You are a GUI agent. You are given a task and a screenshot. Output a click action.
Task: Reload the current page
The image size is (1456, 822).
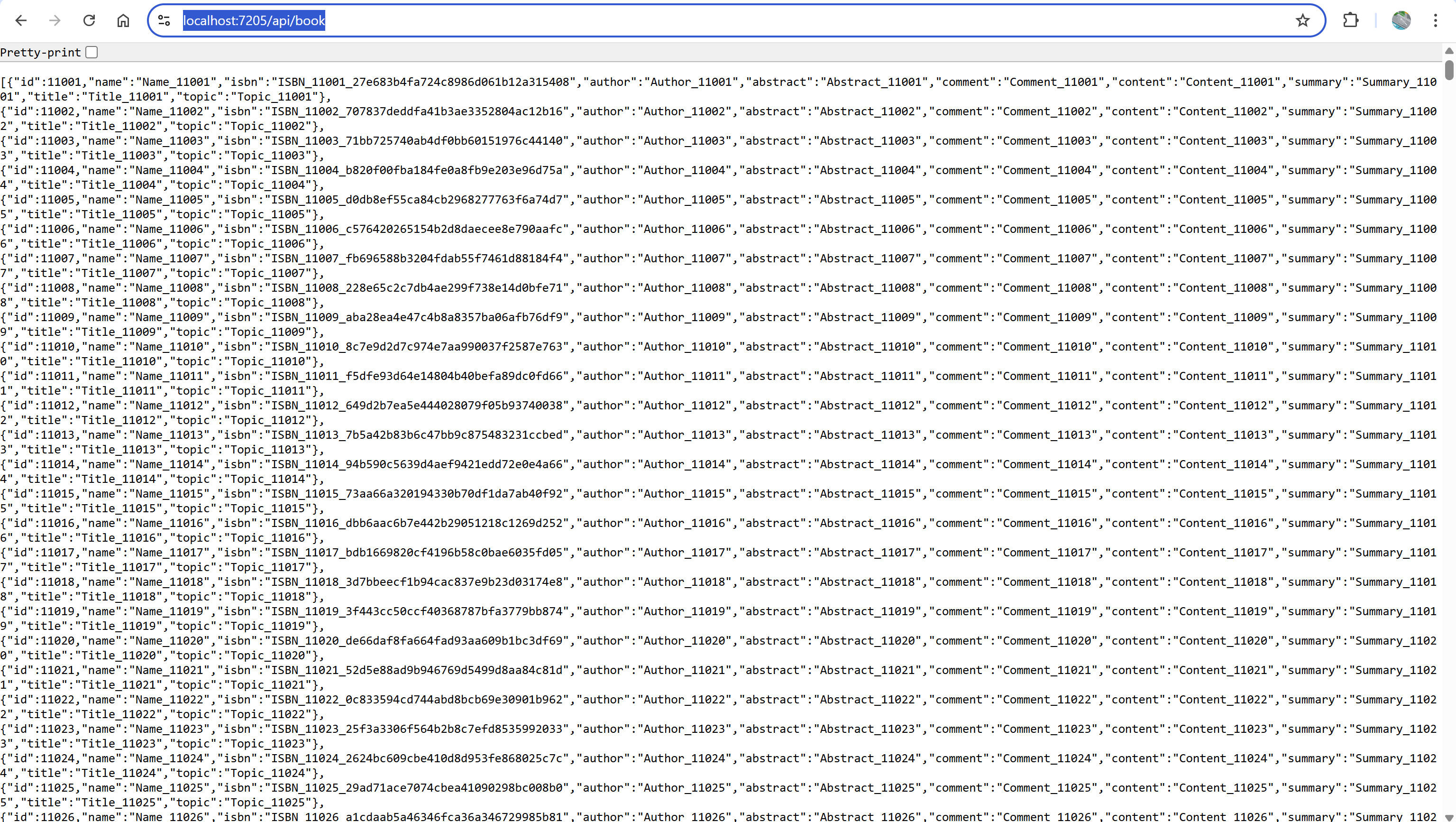point(89,21)
